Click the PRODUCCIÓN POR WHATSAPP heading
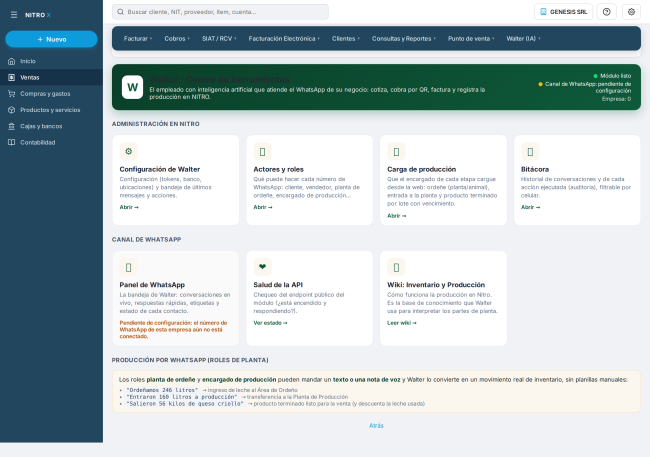Viewport: 650px width, 457px height. pos(190,360)
